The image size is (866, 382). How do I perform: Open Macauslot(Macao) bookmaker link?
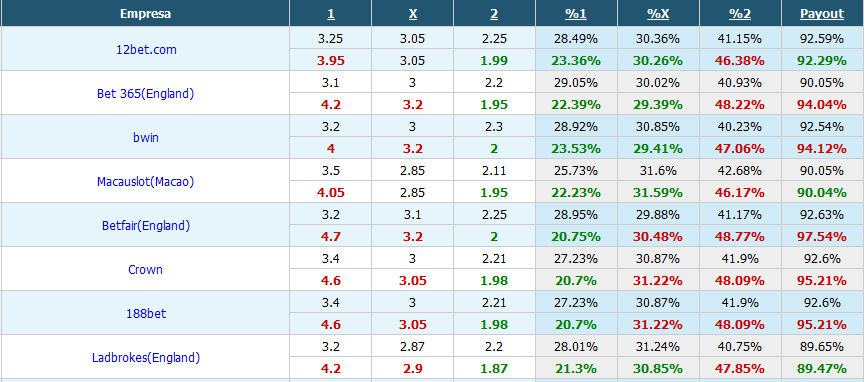tap(146, 182)
